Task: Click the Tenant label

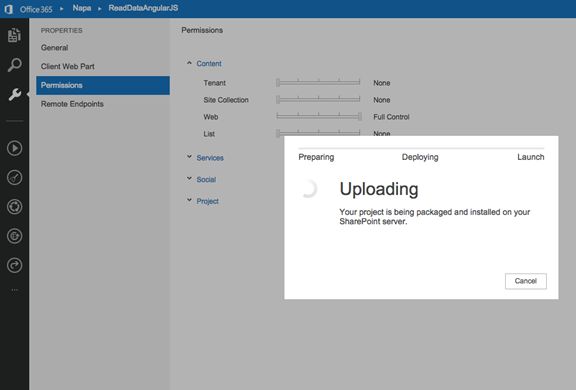Action: (215, 83)
